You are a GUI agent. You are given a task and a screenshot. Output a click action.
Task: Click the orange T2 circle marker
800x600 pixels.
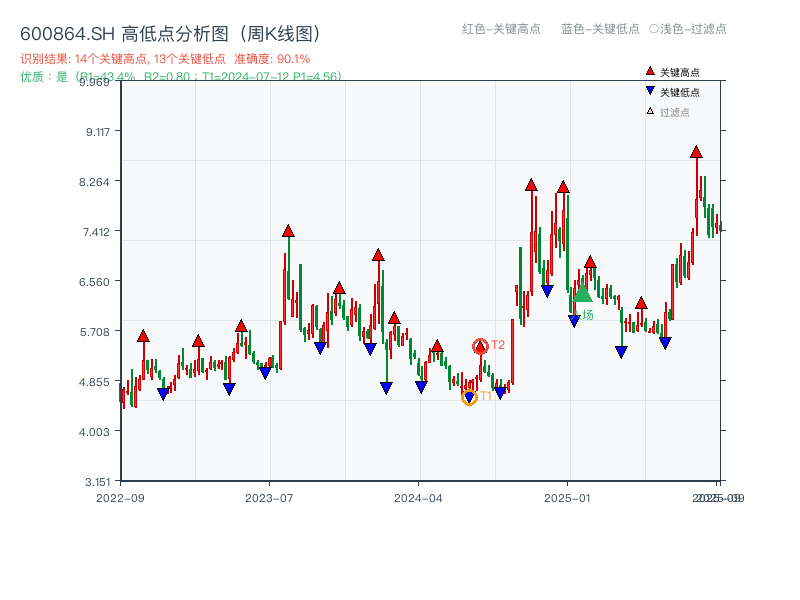(x=480, y=346)
